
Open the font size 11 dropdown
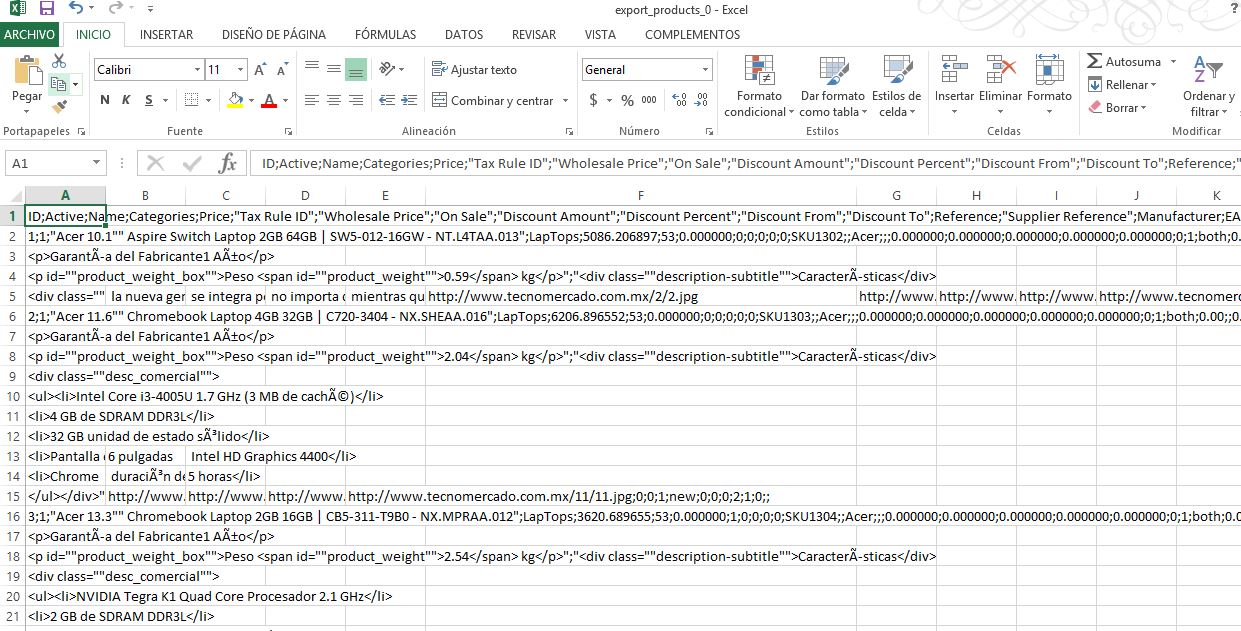point(240,70)
